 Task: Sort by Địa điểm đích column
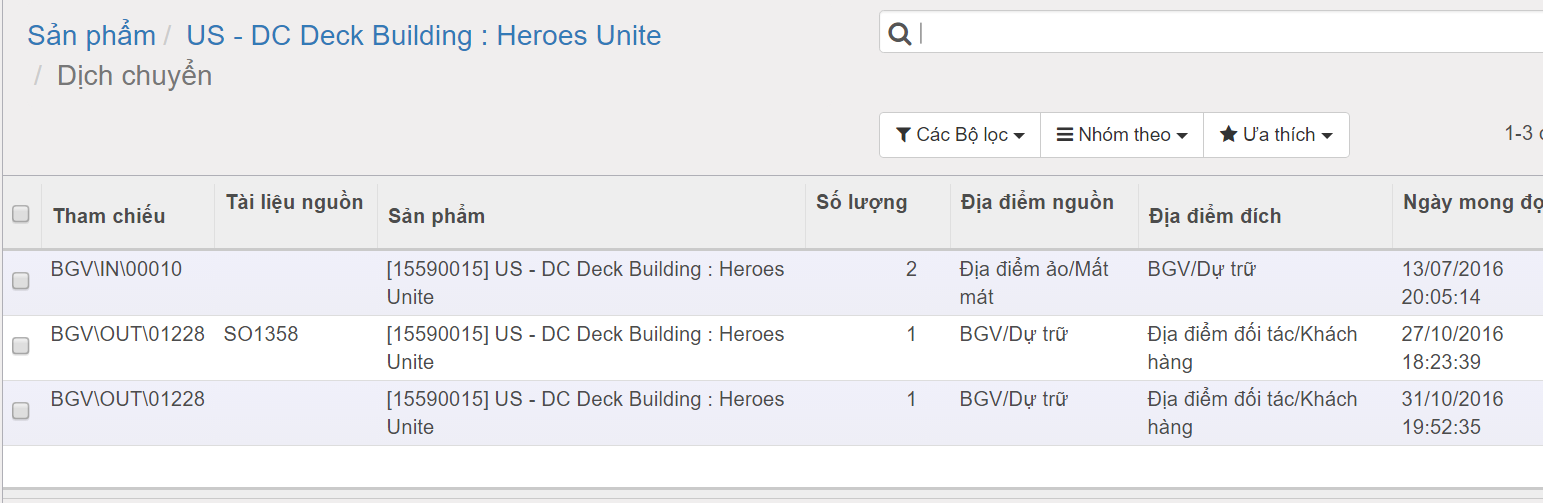click(x=1215, y=216)
